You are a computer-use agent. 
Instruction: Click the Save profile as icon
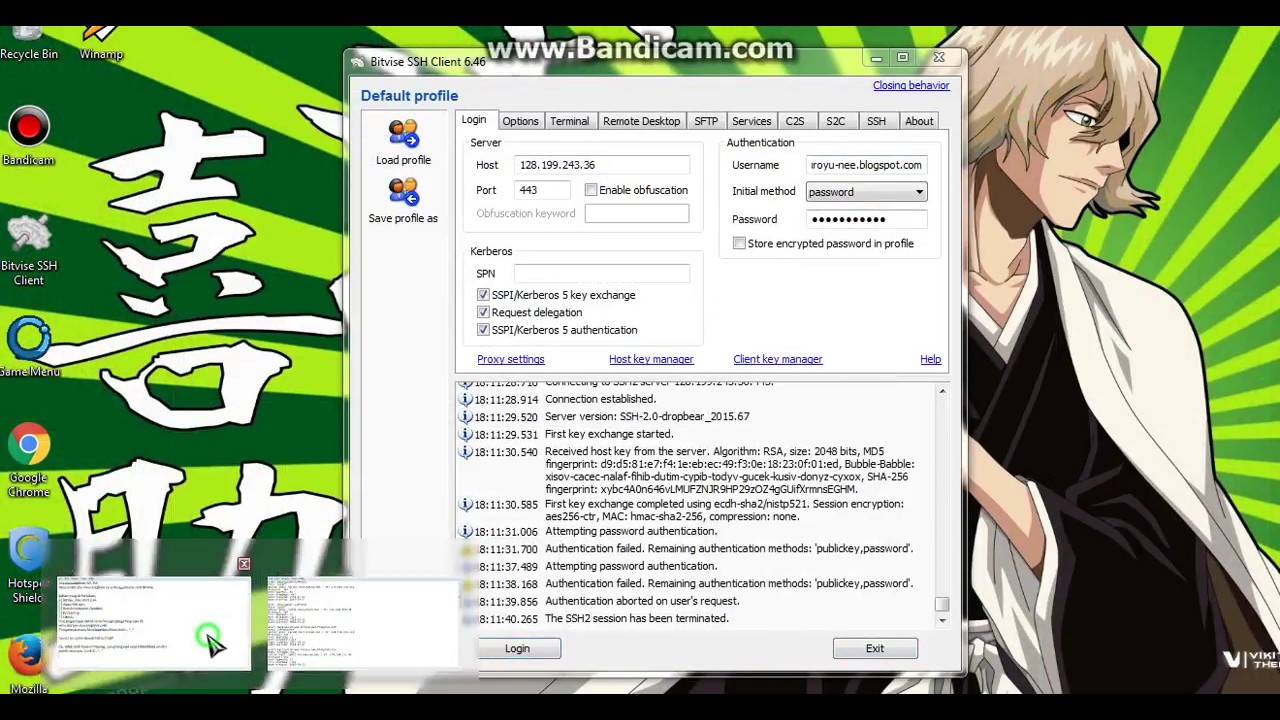point(403,192)
